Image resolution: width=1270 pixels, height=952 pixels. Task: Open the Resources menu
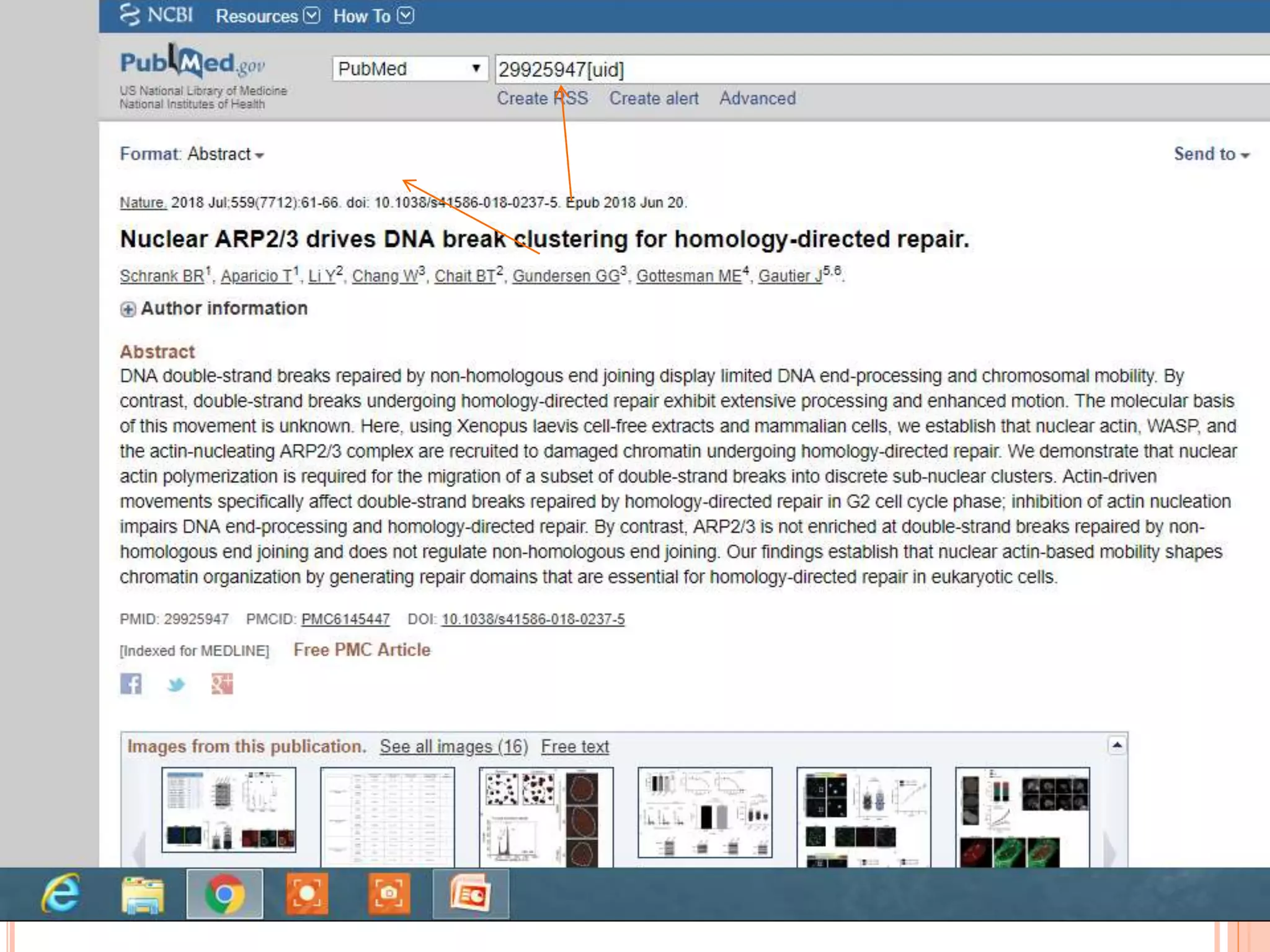point(267,16)
